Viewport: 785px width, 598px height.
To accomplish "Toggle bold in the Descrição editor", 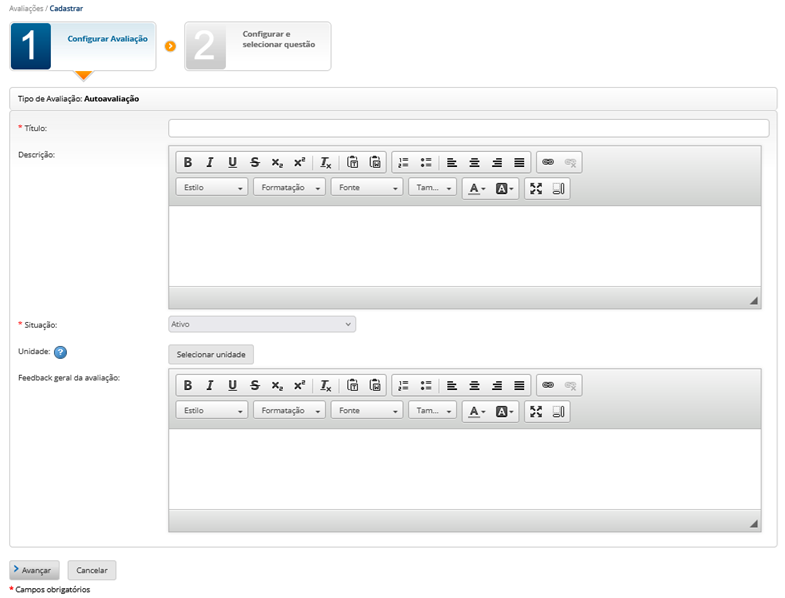I will [188, 162].
